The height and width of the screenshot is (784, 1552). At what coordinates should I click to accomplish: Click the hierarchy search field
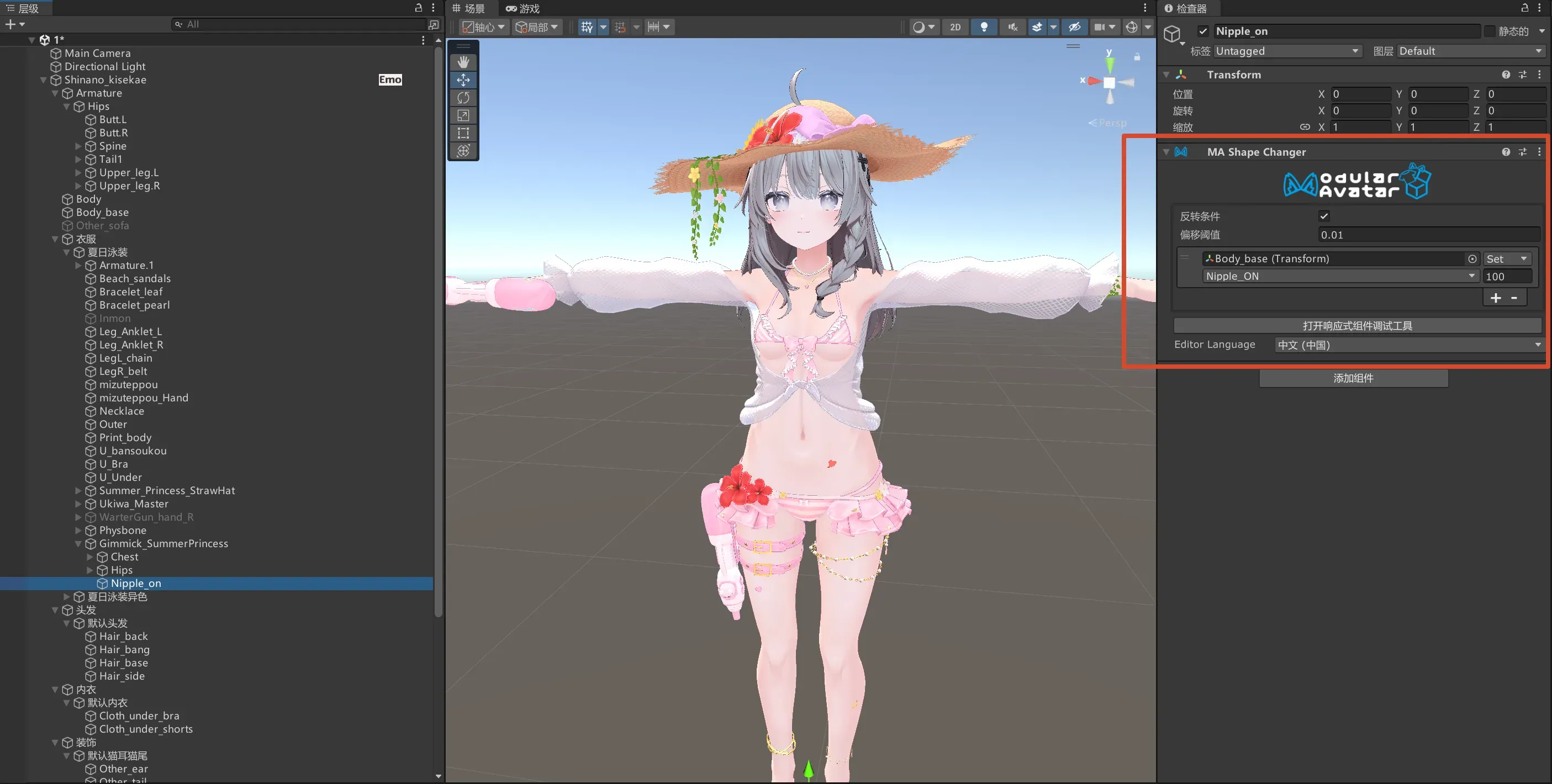[299, 24]
